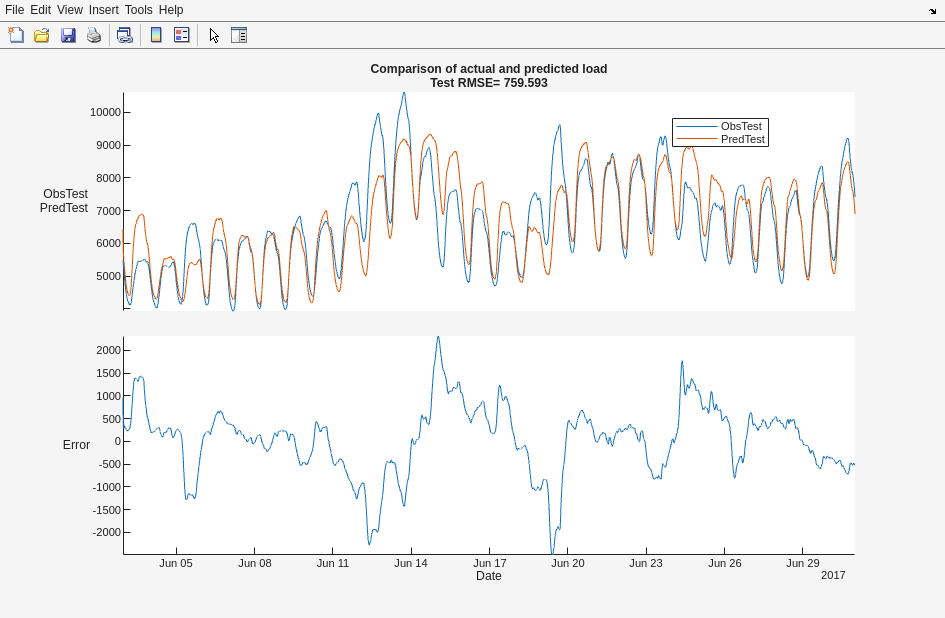Click the dock arrow at top right

pyautogui.click(x=932, y=11)
